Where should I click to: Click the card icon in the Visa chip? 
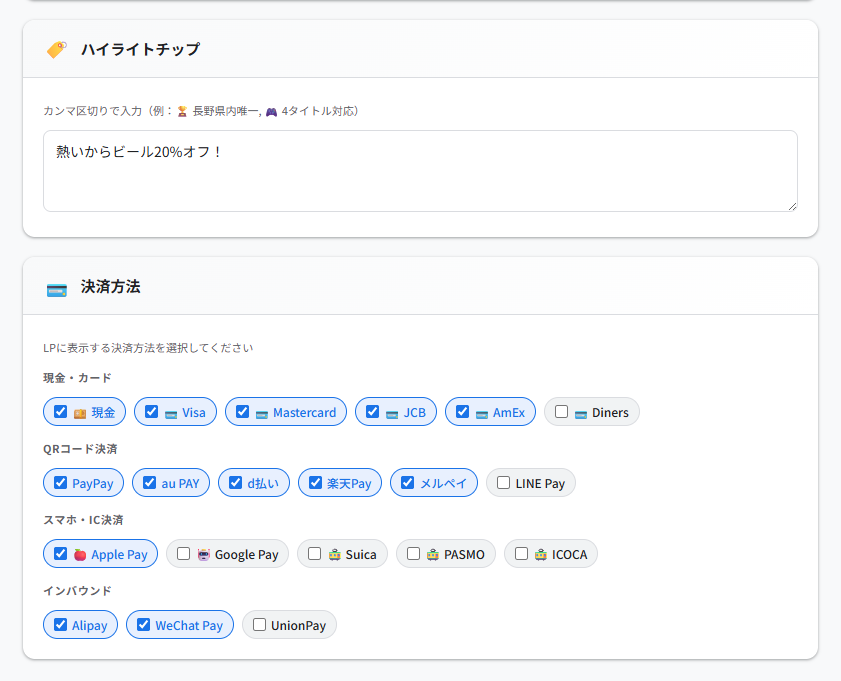tap(171, 414)
